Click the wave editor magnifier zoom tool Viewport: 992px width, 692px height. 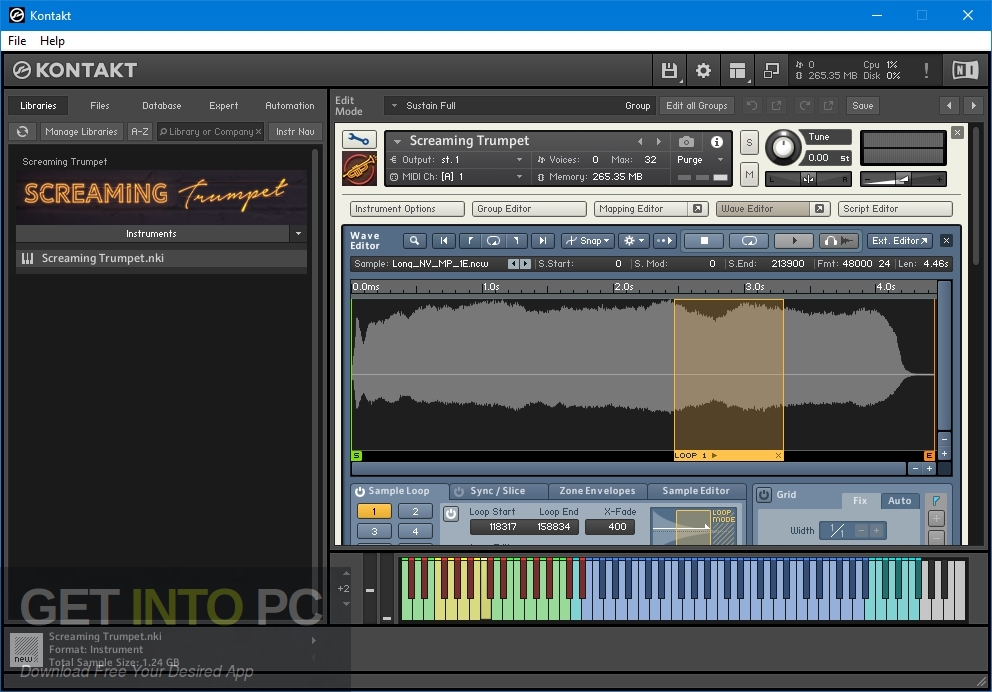coord(414,241)
